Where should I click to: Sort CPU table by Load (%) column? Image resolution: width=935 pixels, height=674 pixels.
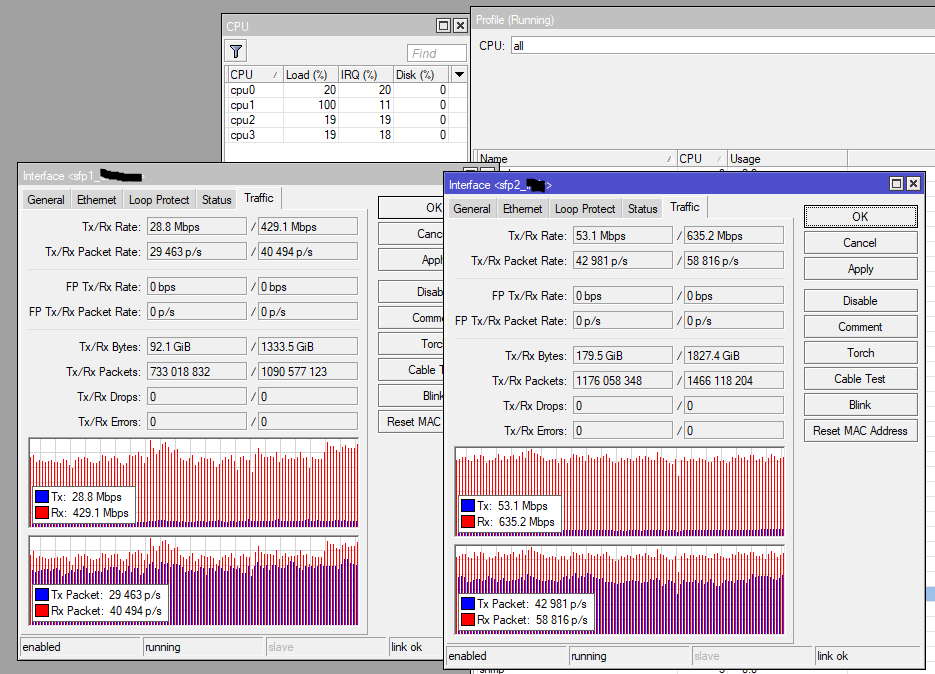point(308,75)
